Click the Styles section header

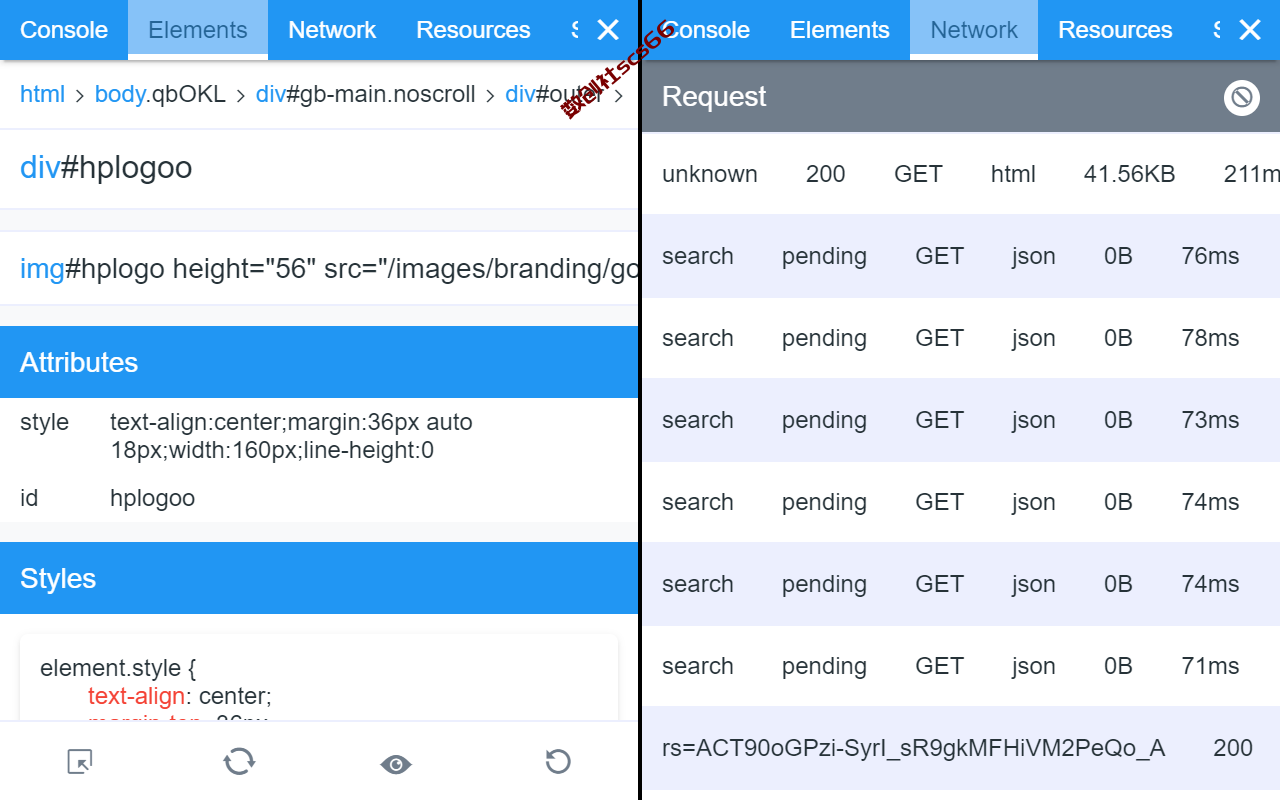coord(319,578)
